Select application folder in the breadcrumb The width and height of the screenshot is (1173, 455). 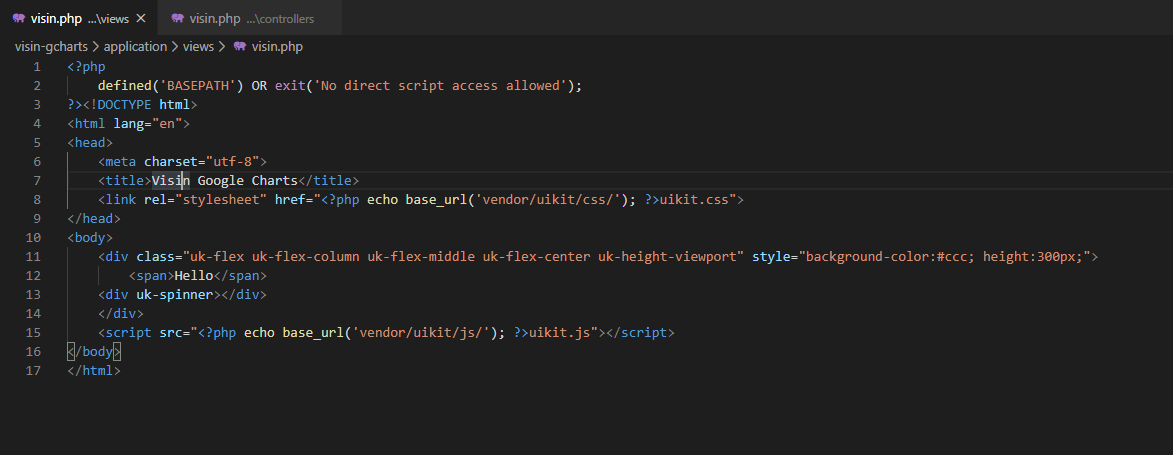(x=135, y=46)
